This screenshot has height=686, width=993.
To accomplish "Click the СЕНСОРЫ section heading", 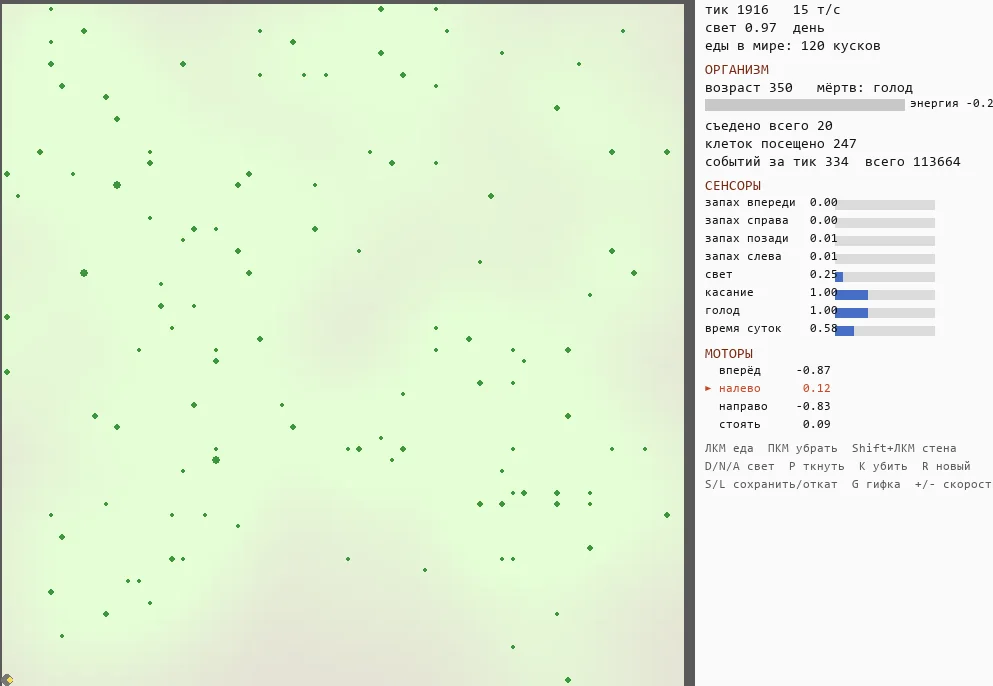I will tap(733, 186).
